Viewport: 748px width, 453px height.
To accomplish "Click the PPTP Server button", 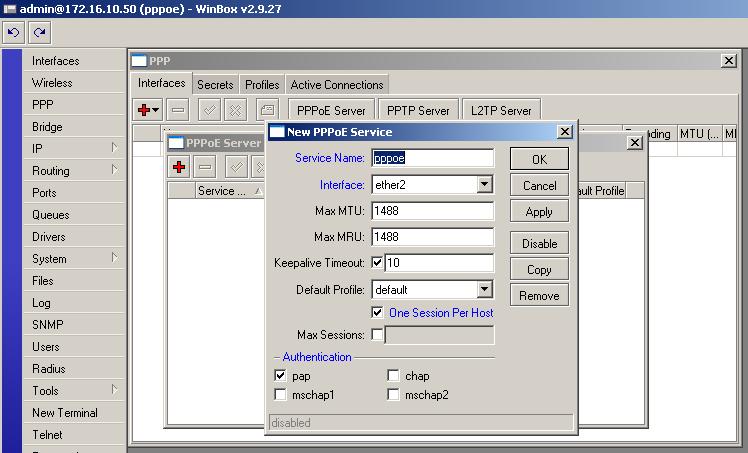I will tap(418, 110).
